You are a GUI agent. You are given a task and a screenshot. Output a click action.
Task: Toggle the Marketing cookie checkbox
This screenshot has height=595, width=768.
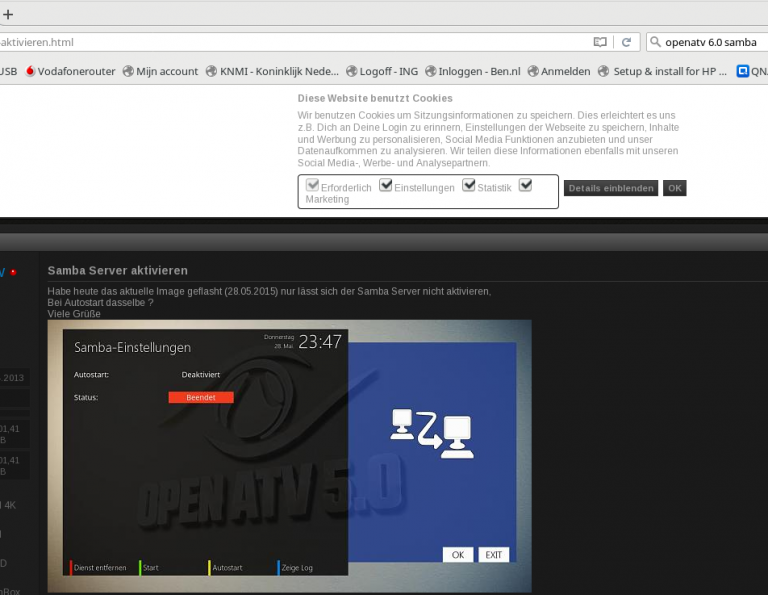(525, 186)
